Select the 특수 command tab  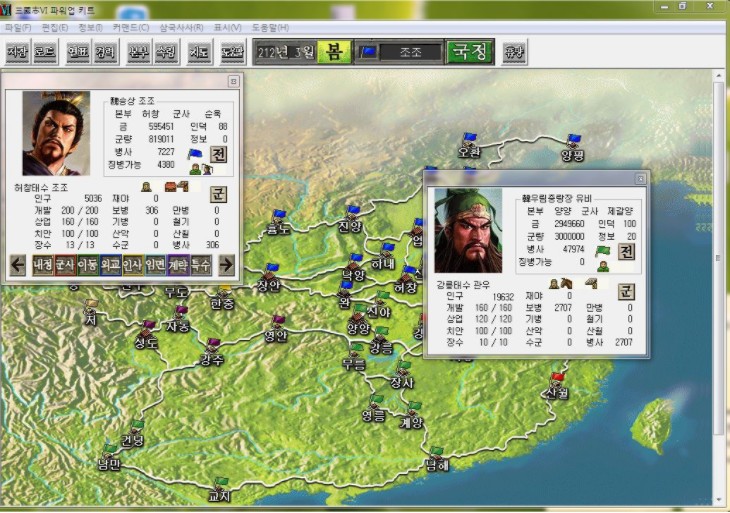[x=201, y=265]
